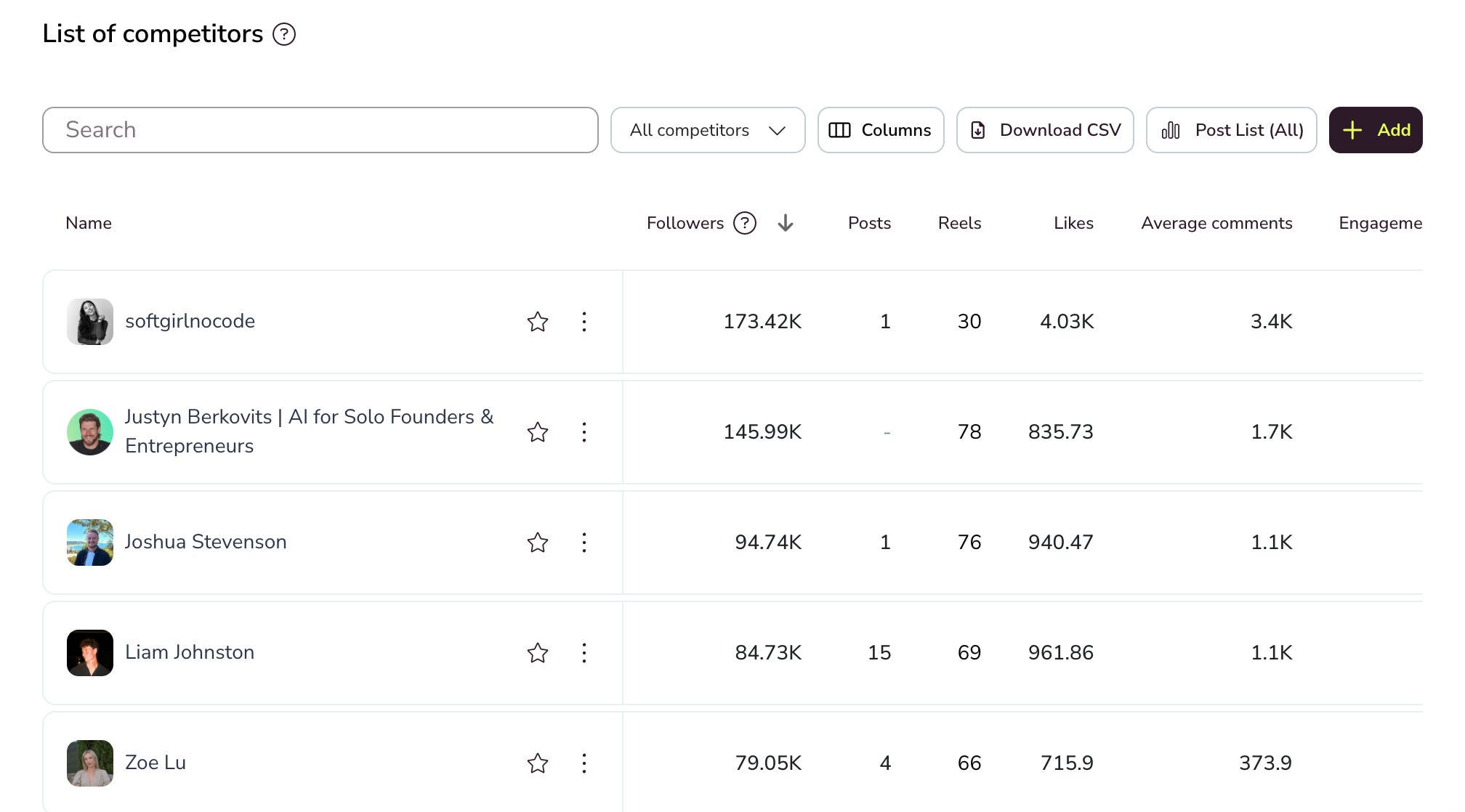
Task: Mark Joshua Stevenson as favorite
Action: coord(538,543)
